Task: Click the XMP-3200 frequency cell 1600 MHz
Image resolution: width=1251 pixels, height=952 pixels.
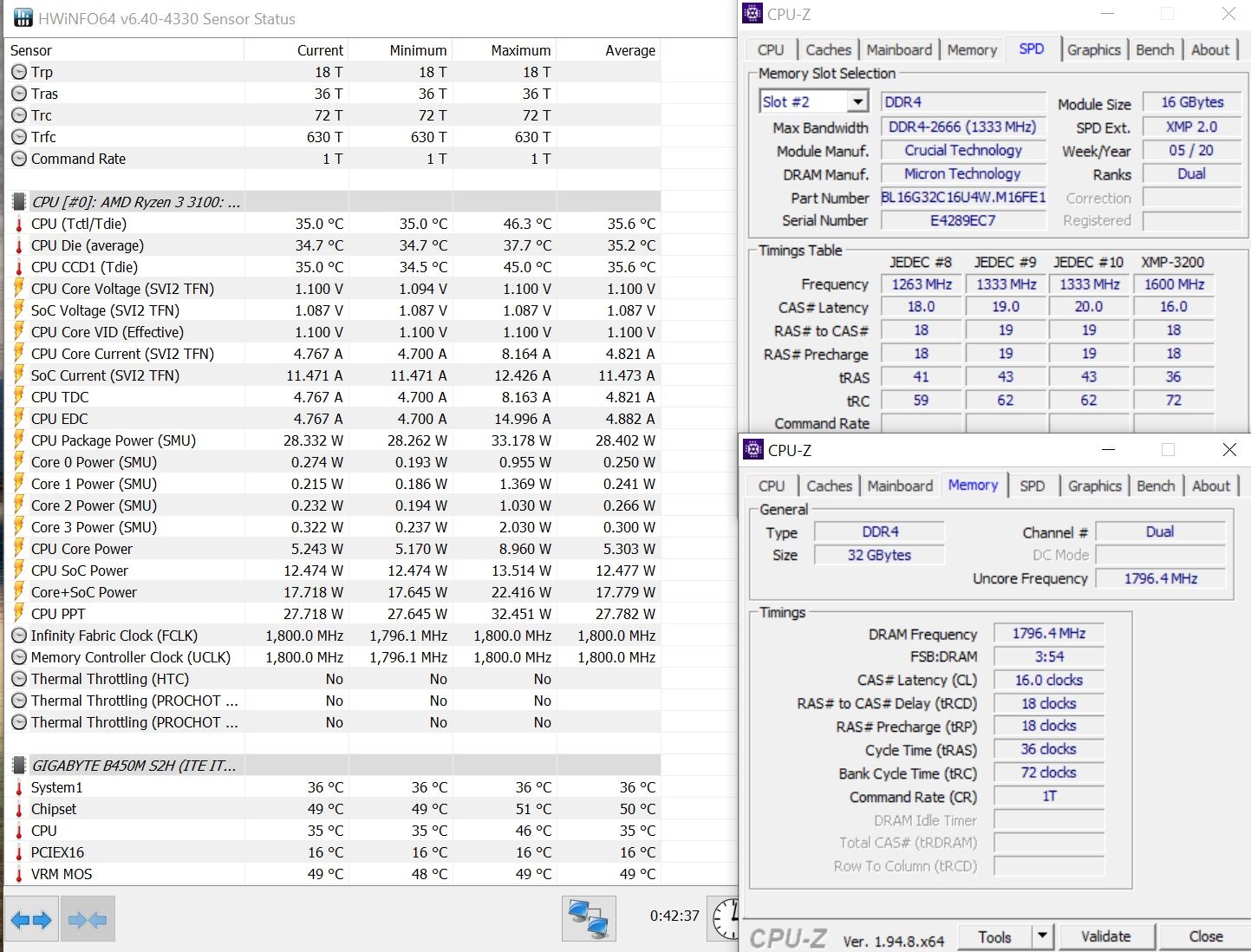Action: 1174,284
